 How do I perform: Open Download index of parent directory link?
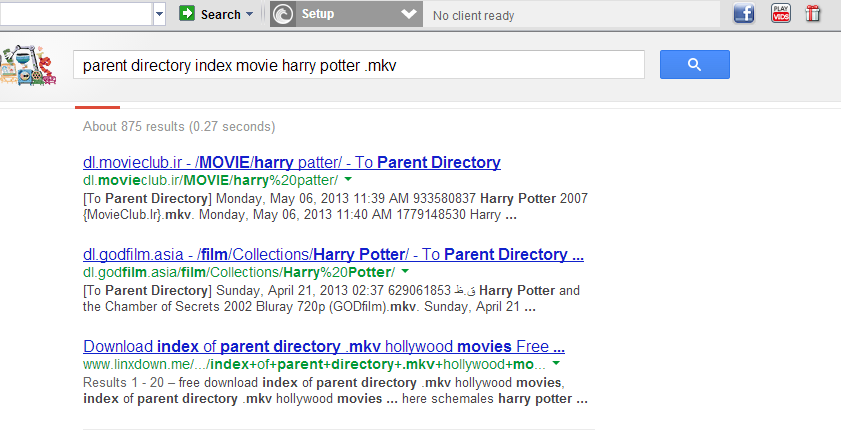(x=324, y=346)
